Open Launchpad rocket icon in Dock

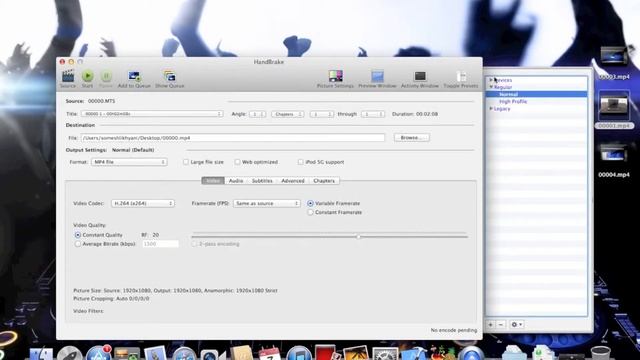pyautogui.click(x=70, y=354)
